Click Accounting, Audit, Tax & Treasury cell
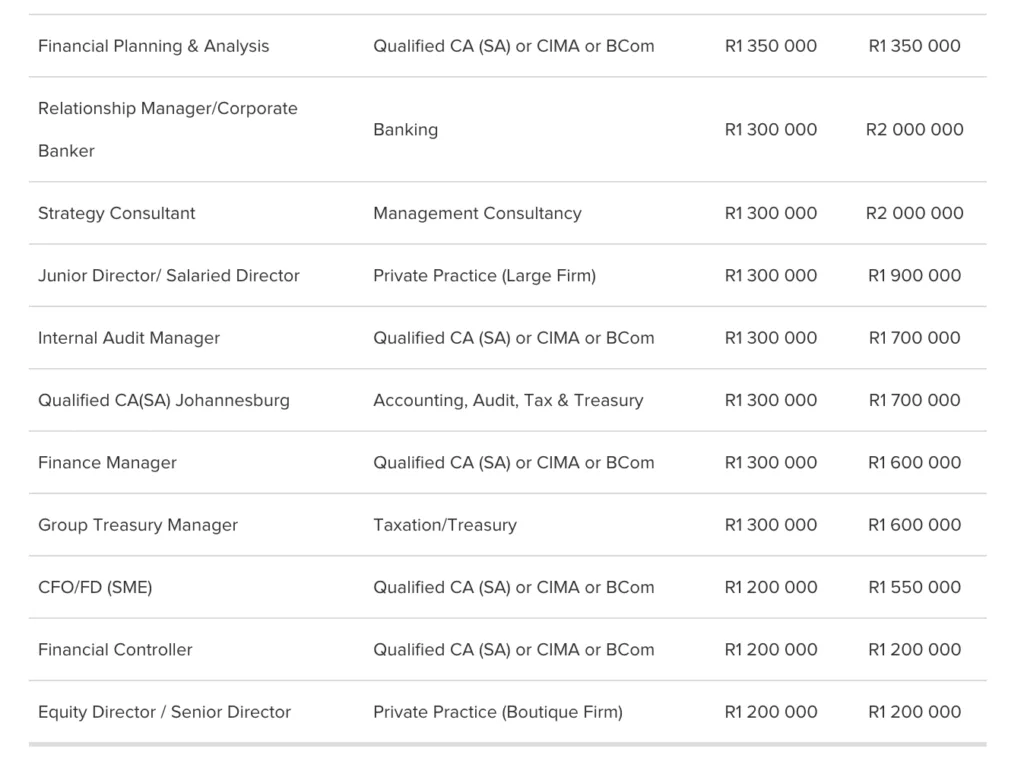This screenshot has width=1024, height=758. pyautogui.click(x=508, y=400)
